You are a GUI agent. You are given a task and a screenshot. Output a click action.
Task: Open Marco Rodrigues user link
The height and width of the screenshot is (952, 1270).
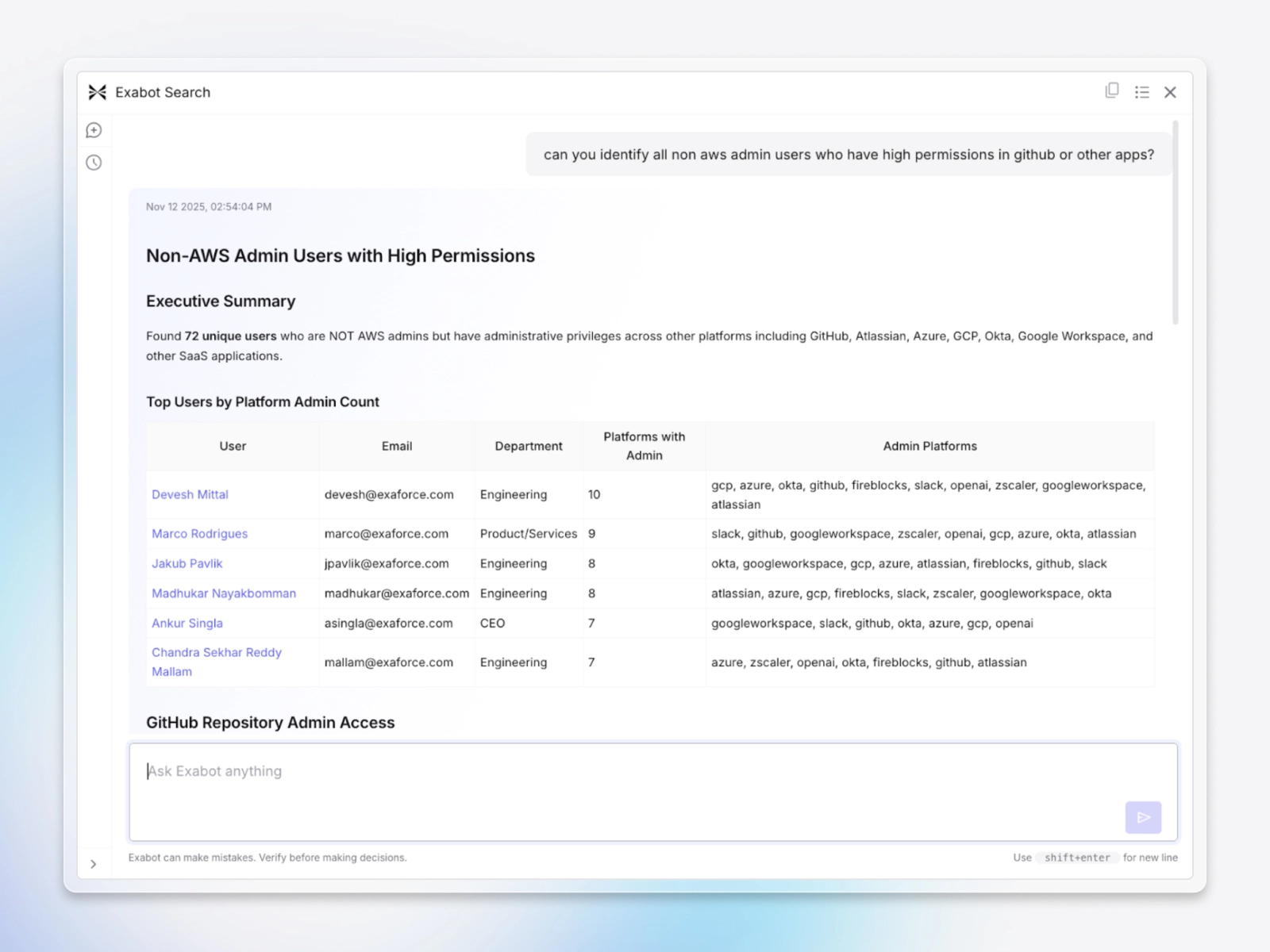click(199, 534)
